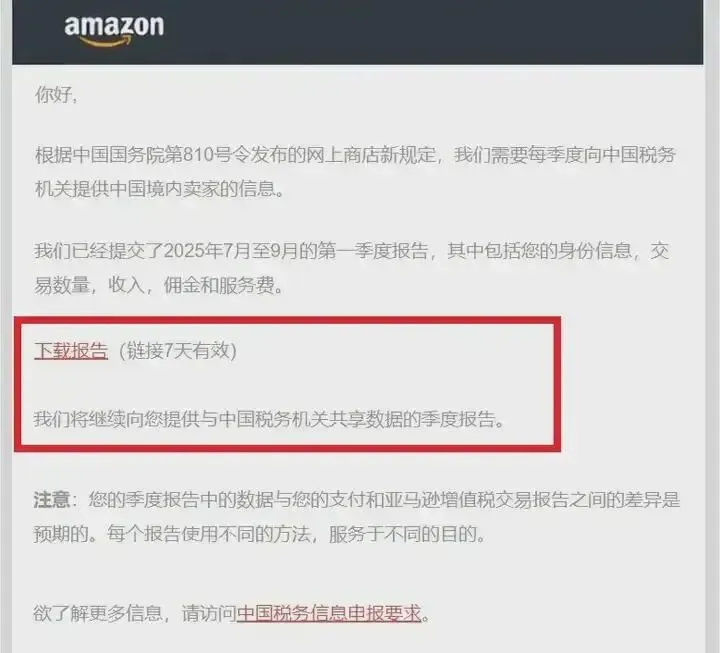Click the text 我们需要每季度向中国税务
The height and width of the screenshot is (653, 720).
point(564,155)
